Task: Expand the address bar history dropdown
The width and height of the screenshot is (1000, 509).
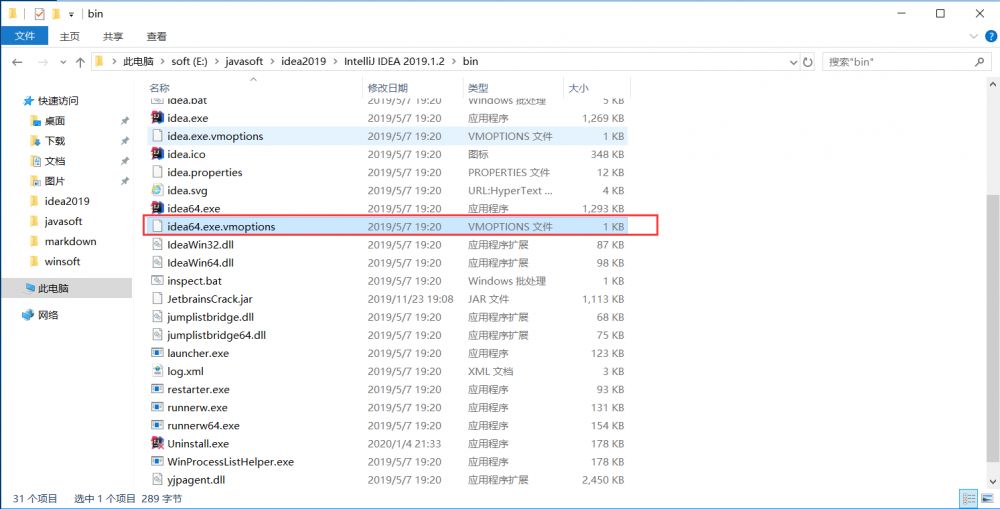Action: pyautogui.click(x=793, y=62)
